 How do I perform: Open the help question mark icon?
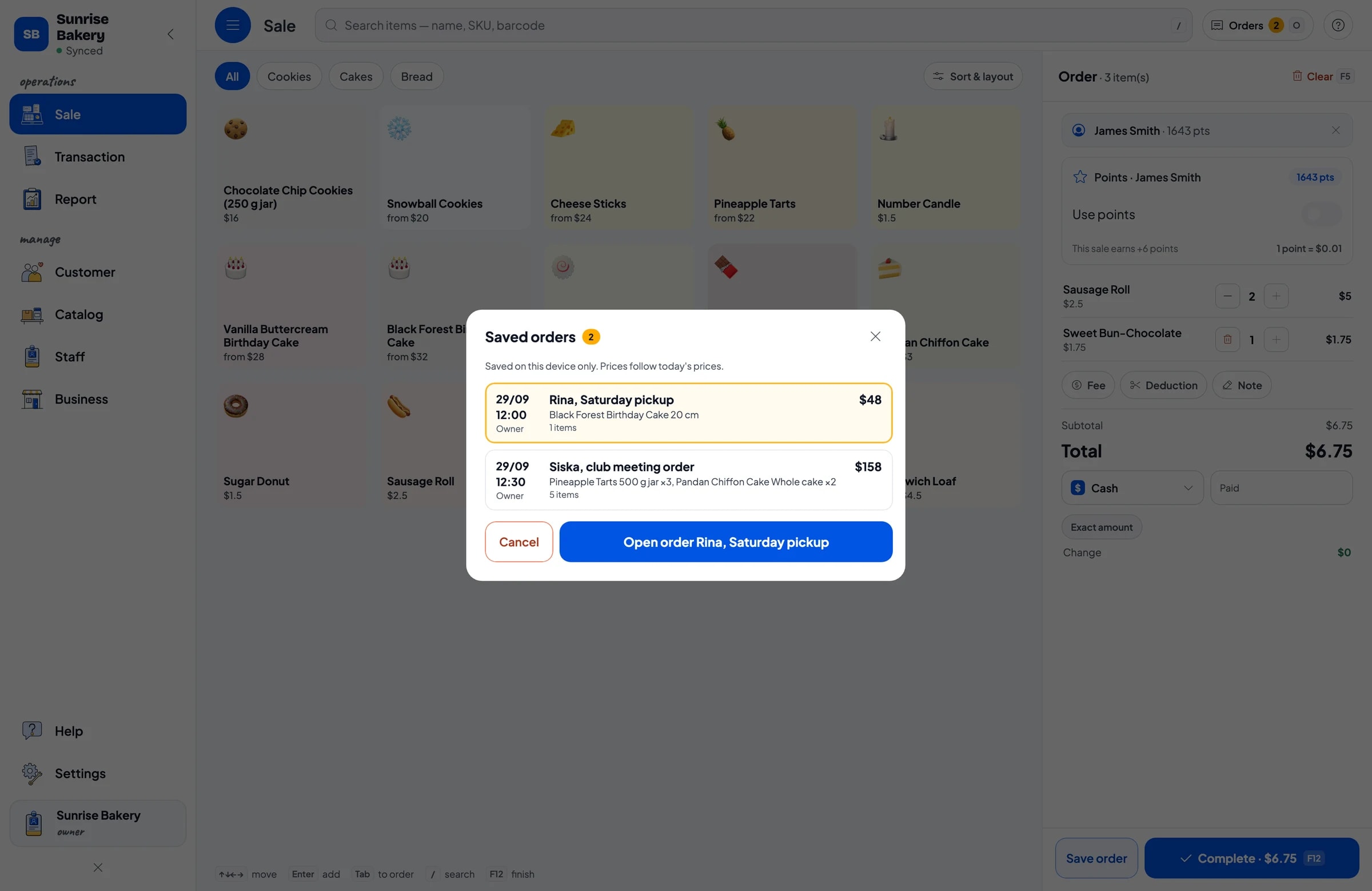tap(1337, 25)
